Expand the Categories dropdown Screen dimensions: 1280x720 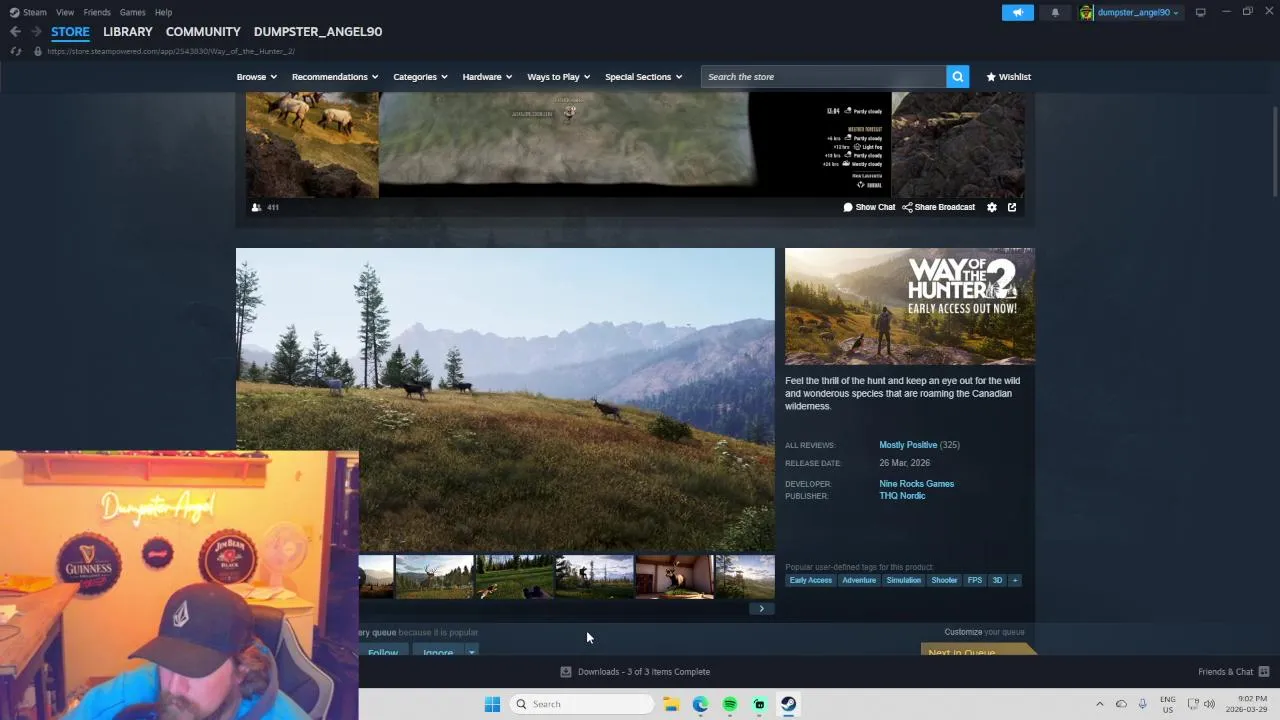click(x=420, y=77)
